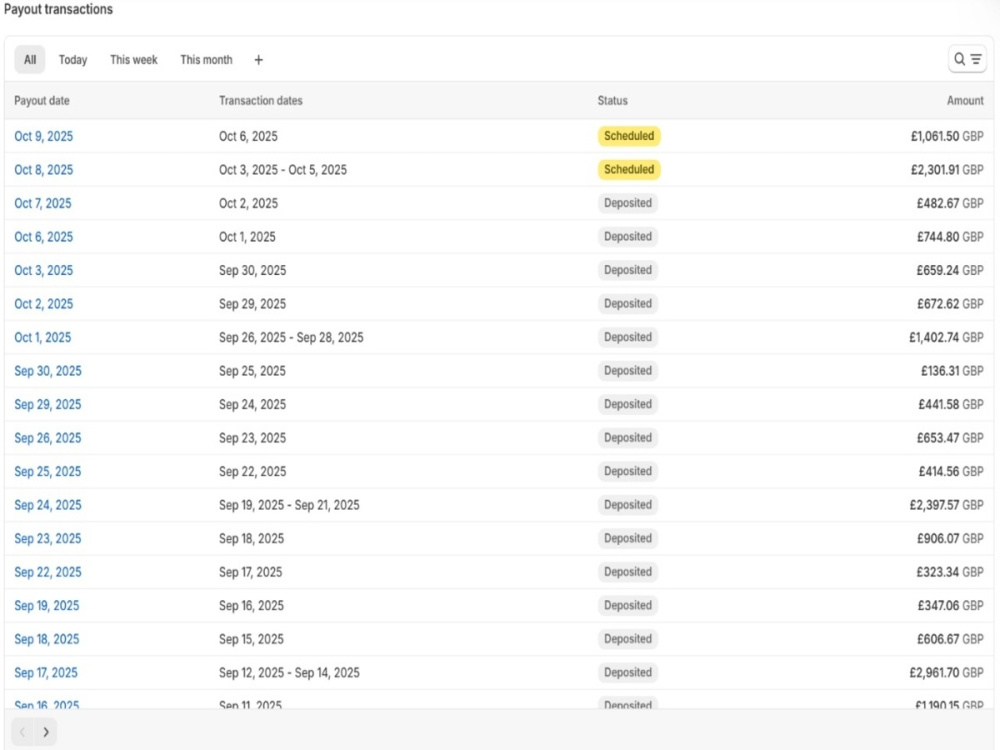The height and width of the screenshot is (750, 1000).
Task: Open the search and filter button
Action: pos(967,59)
